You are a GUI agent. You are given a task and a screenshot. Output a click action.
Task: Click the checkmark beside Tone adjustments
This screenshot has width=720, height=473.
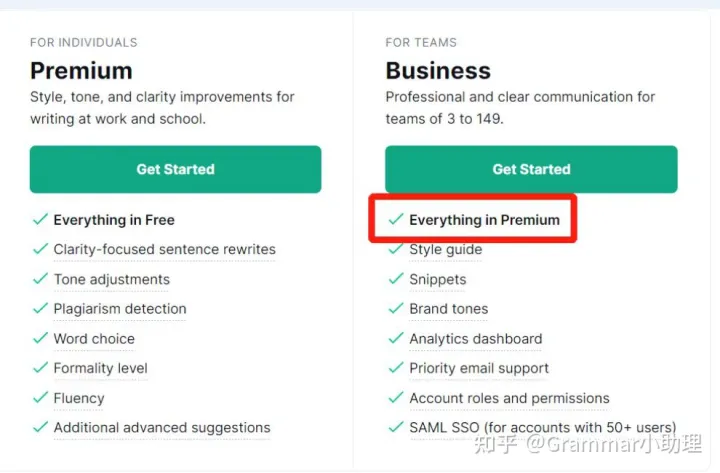[x=40, y=279]
